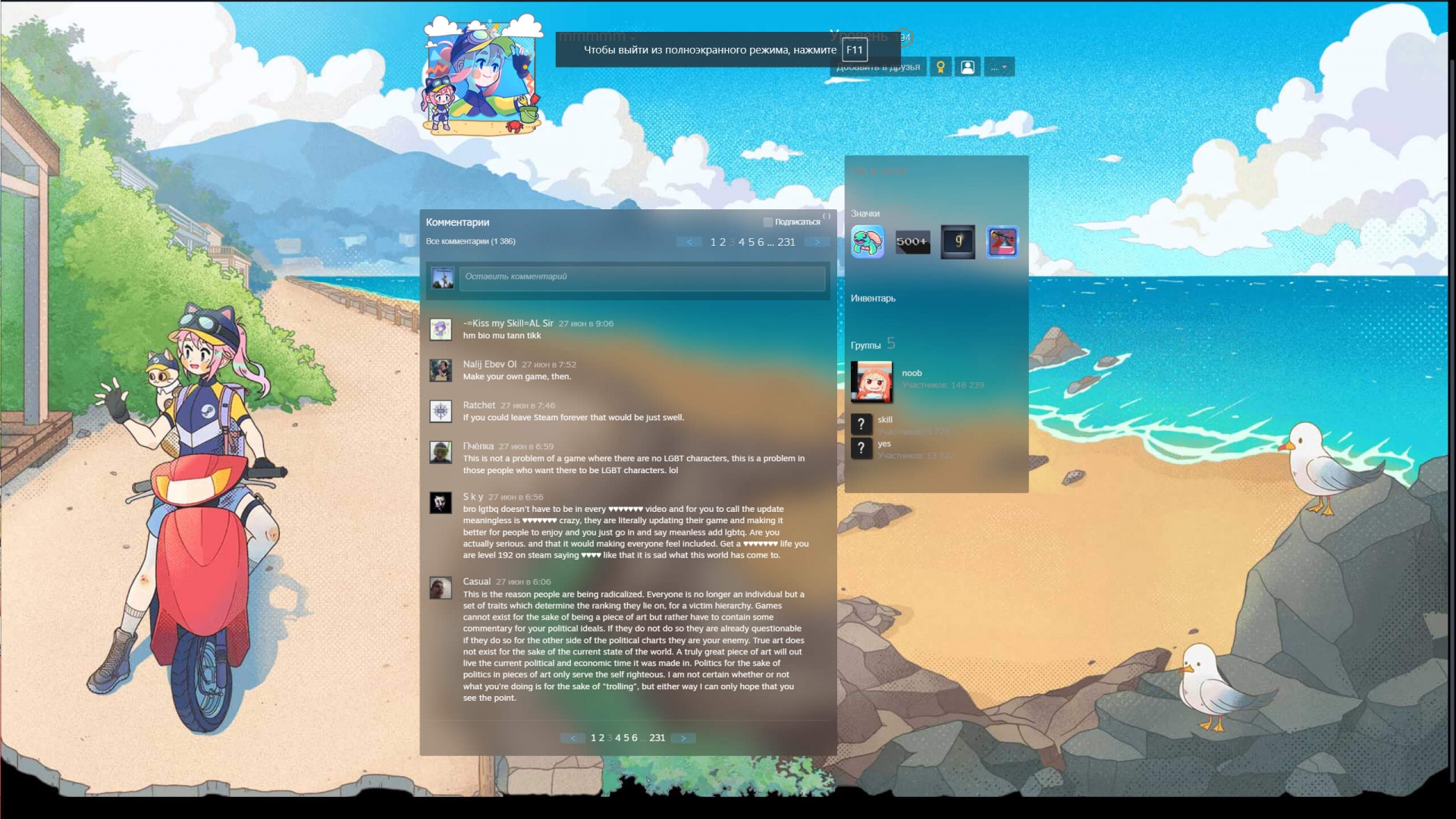This screenshot has height=819, width=1456.
Task: Open the 500+ badge
Action: (x=912, y=242)
